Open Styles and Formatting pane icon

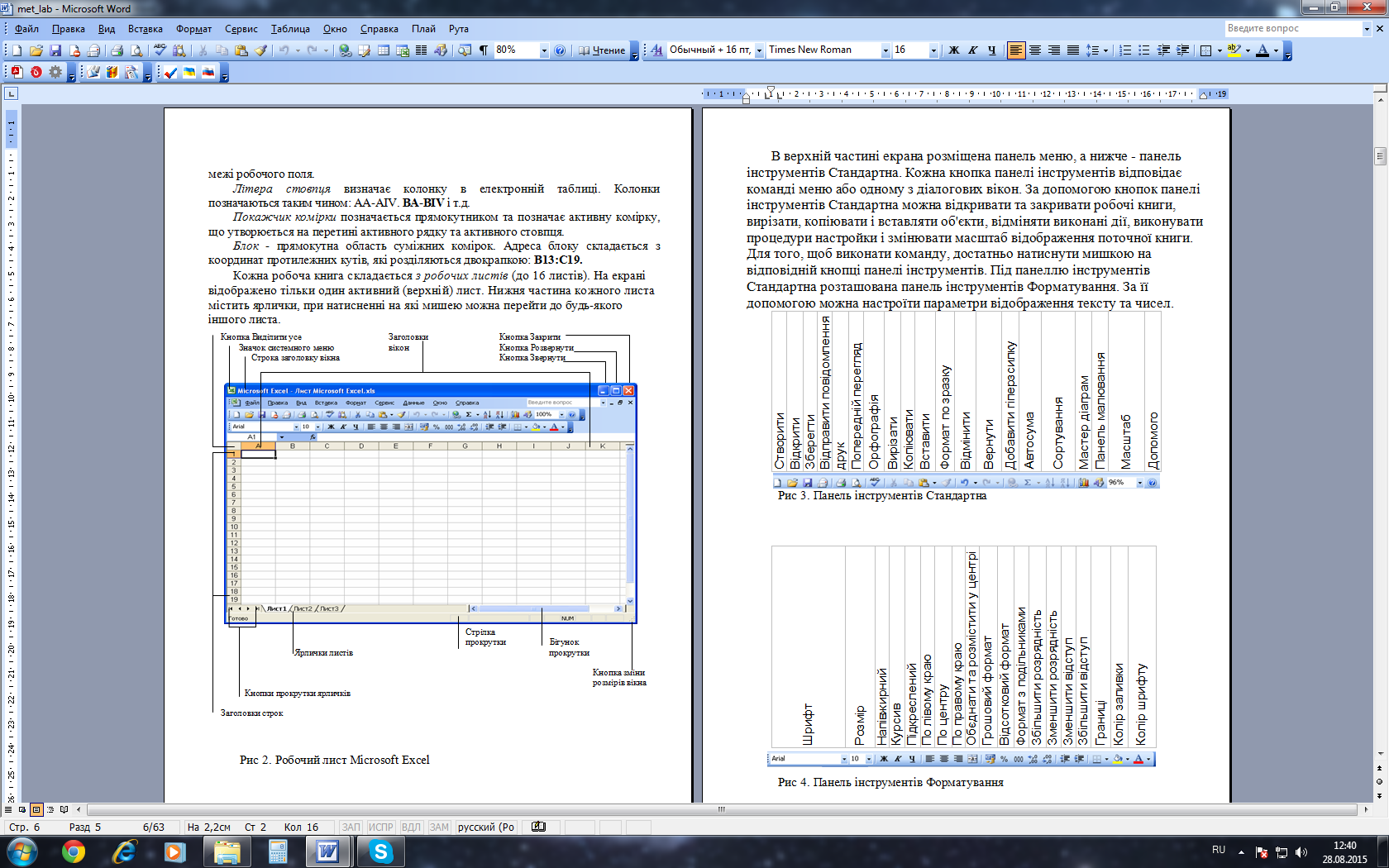(x=656, y=50)
